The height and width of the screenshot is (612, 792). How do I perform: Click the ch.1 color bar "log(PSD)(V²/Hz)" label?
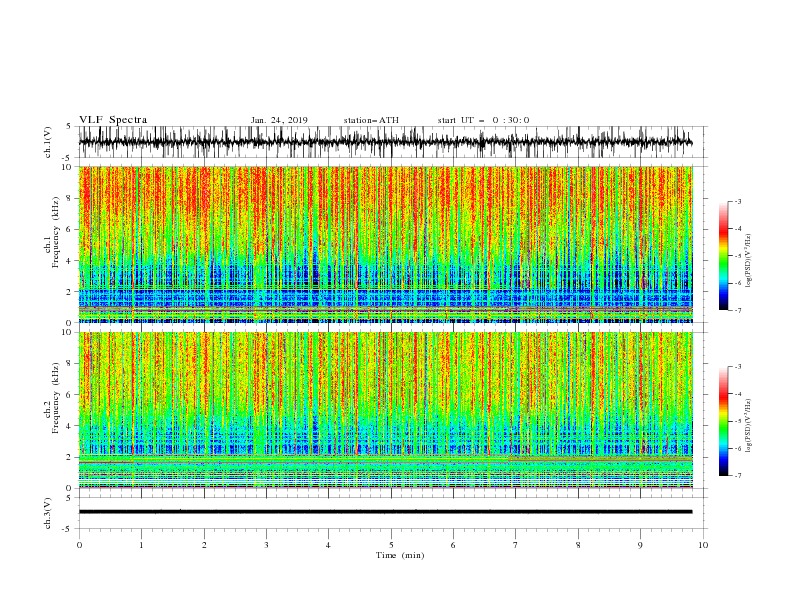749,261
